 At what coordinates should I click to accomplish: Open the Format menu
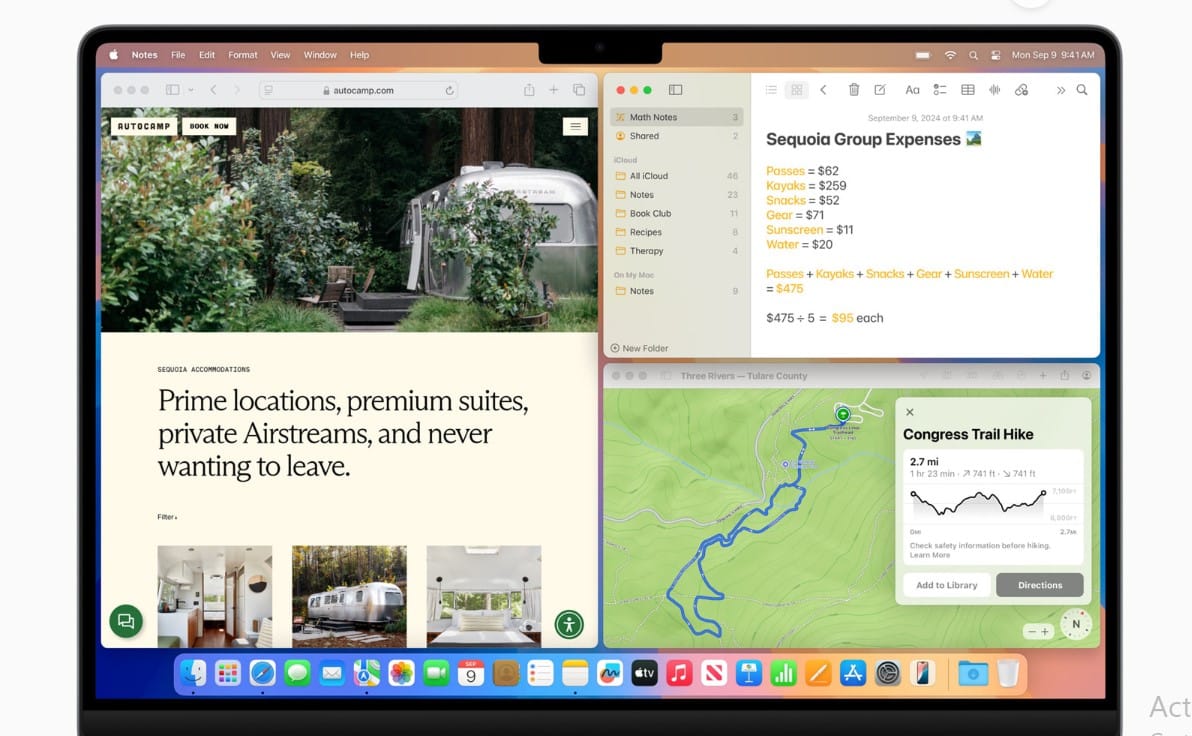pyautogui.click(x=243, y=55)
